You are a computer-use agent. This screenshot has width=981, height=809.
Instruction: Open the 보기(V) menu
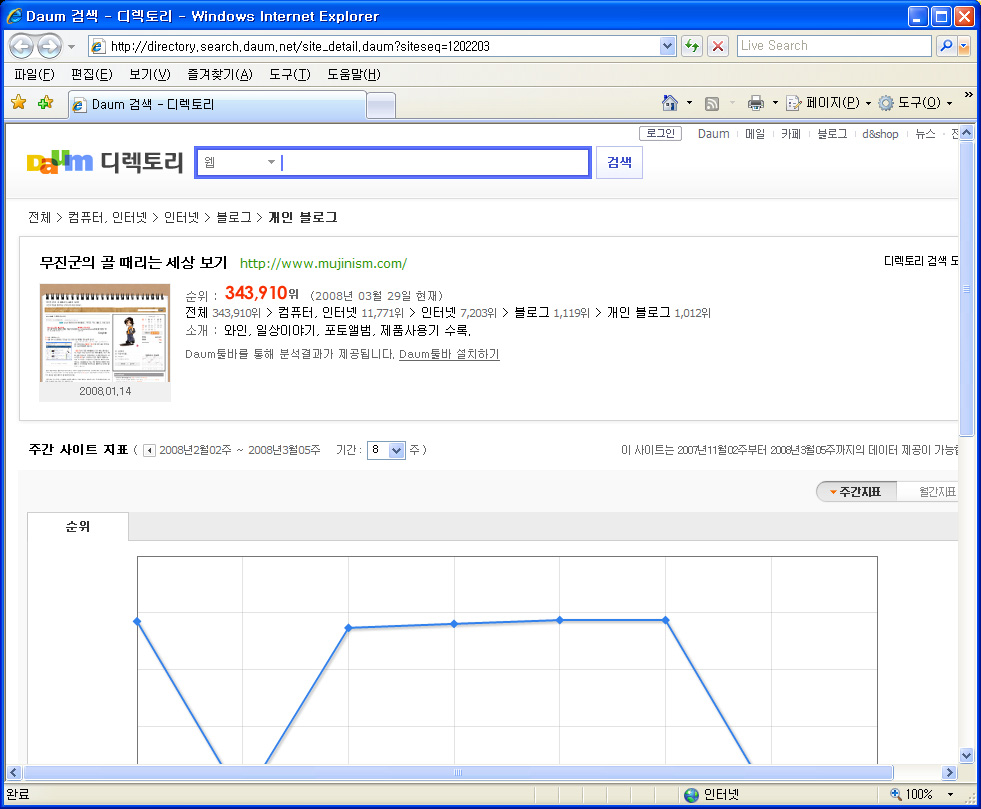(x=150, y=74)
